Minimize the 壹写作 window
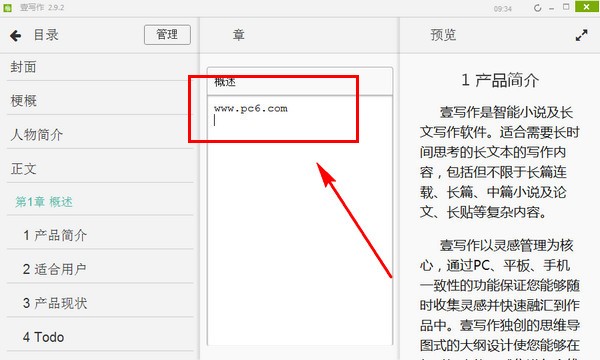600x360 pixels. pyautogui.click(x=551, y=8)
